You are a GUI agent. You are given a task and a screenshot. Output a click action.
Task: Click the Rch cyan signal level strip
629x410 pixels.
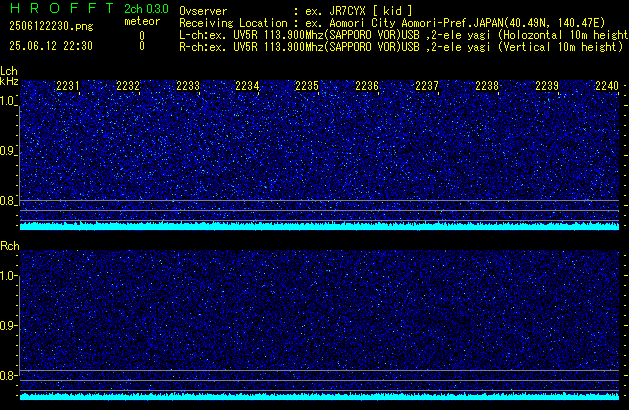coord(319,396)
